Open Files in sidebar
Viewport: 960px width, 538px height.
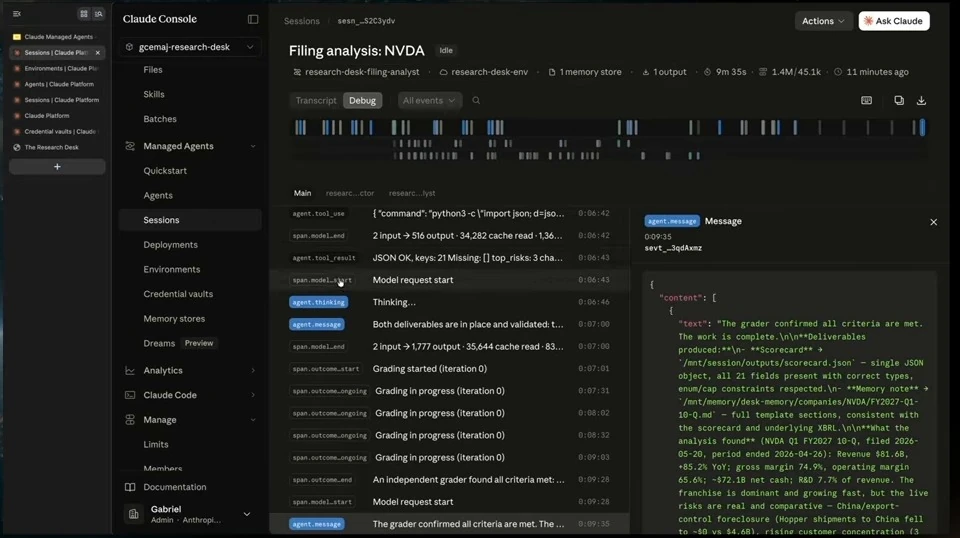tap(152, 70)
